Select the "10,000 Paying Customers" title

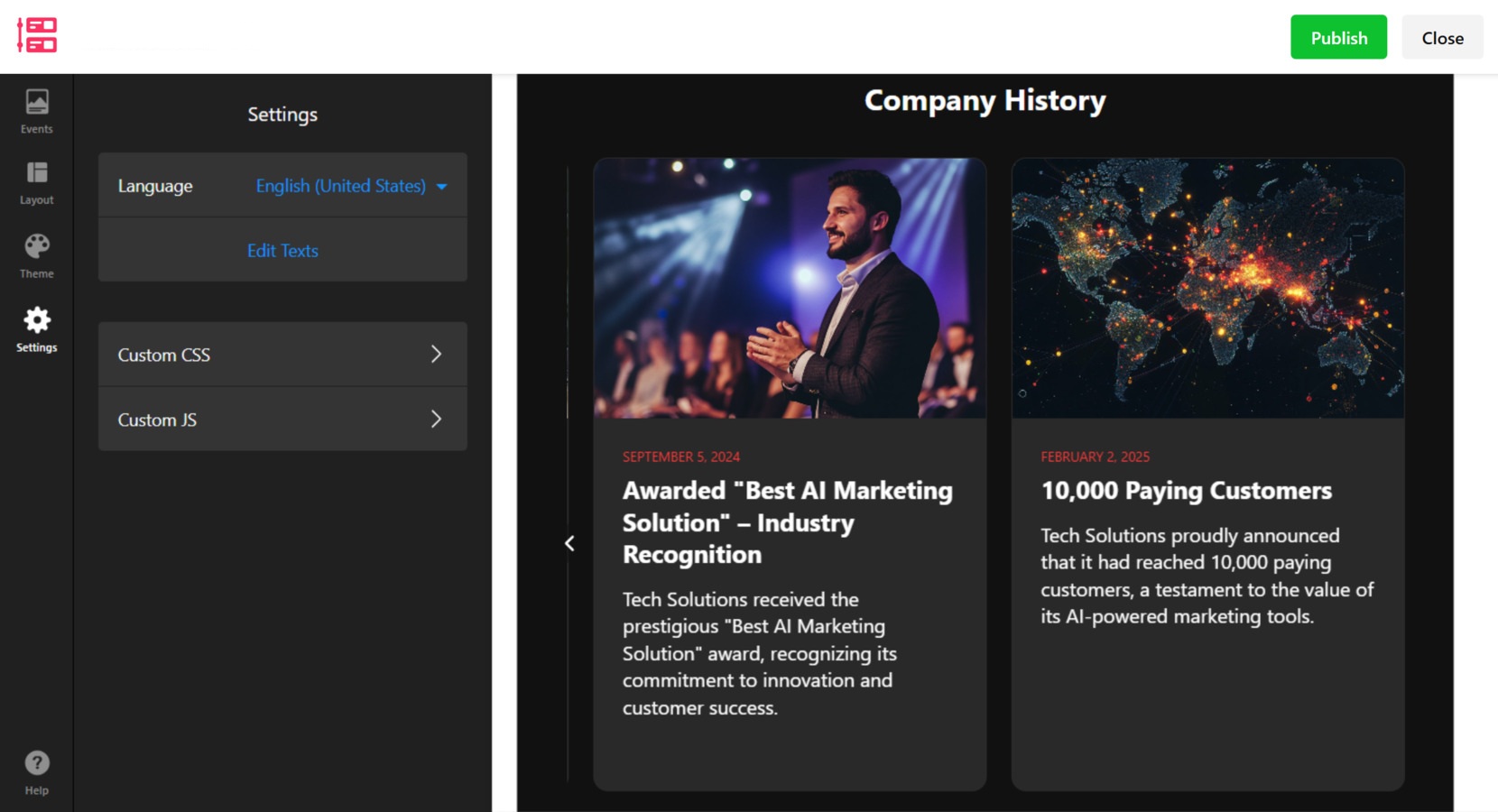(x=1186, y=491)
